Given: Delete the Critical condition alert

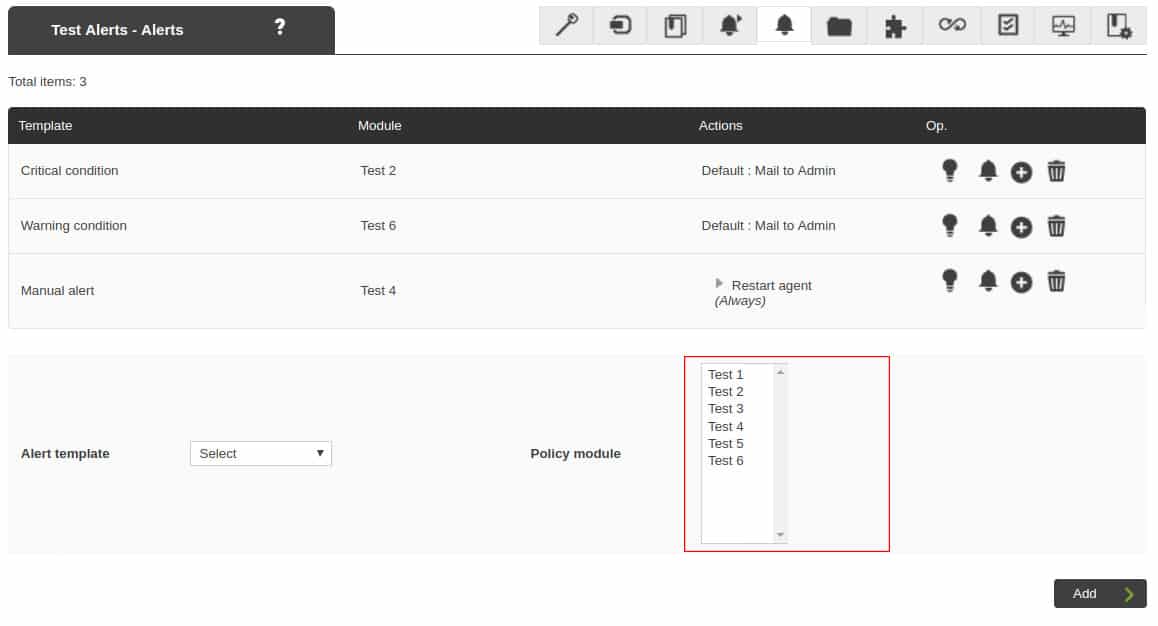Looking at the screenshot, I should click(x=1056, y=171).
